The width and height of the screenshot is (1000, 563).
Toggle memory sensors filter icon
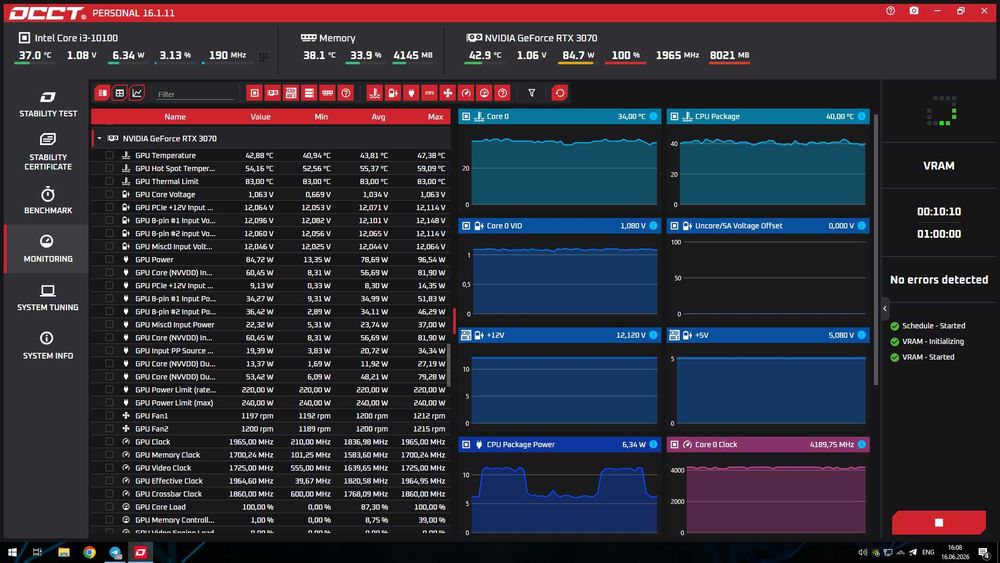point(327,93)
